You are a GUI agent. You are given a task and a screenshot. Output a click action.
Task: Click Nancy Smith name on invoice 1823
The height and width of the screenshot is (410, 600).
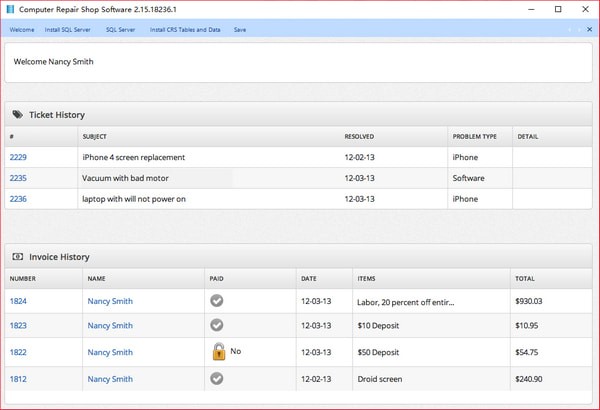pyautogui.click(x=110, y=326)
